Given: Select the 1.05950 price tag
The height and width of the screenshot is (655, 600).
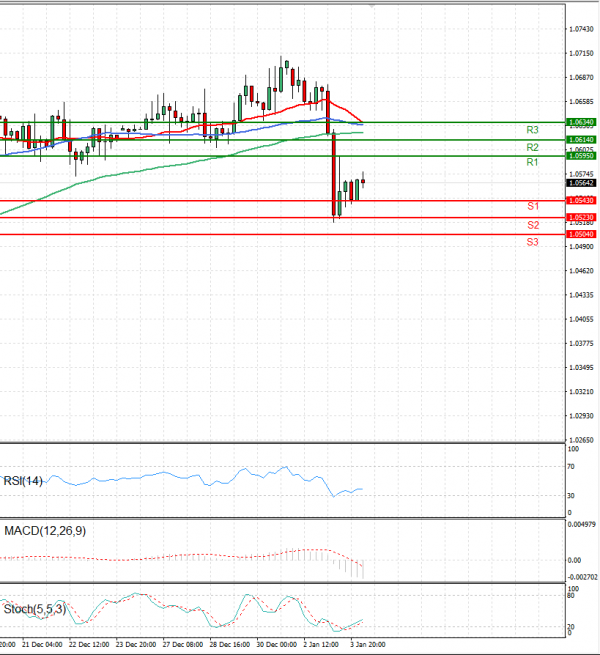Looking at the screenshot, I should click(x=581, y=156).
